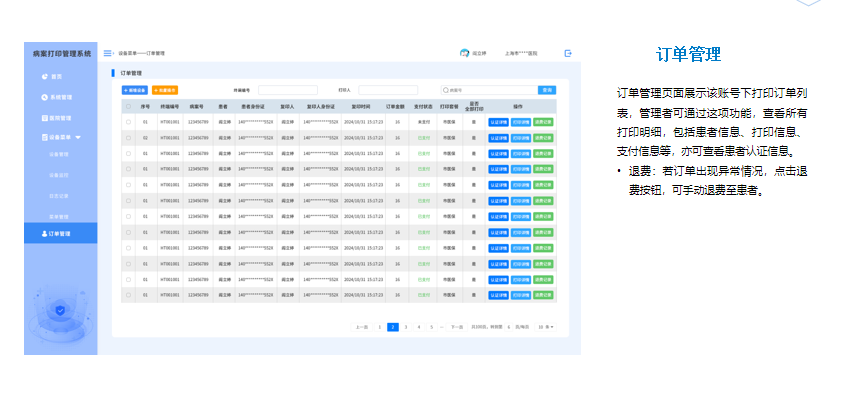Viewport: 849px width, 401px height.
Task: Click the 医院管理 sidebar icon
Action: coord(44,116)
